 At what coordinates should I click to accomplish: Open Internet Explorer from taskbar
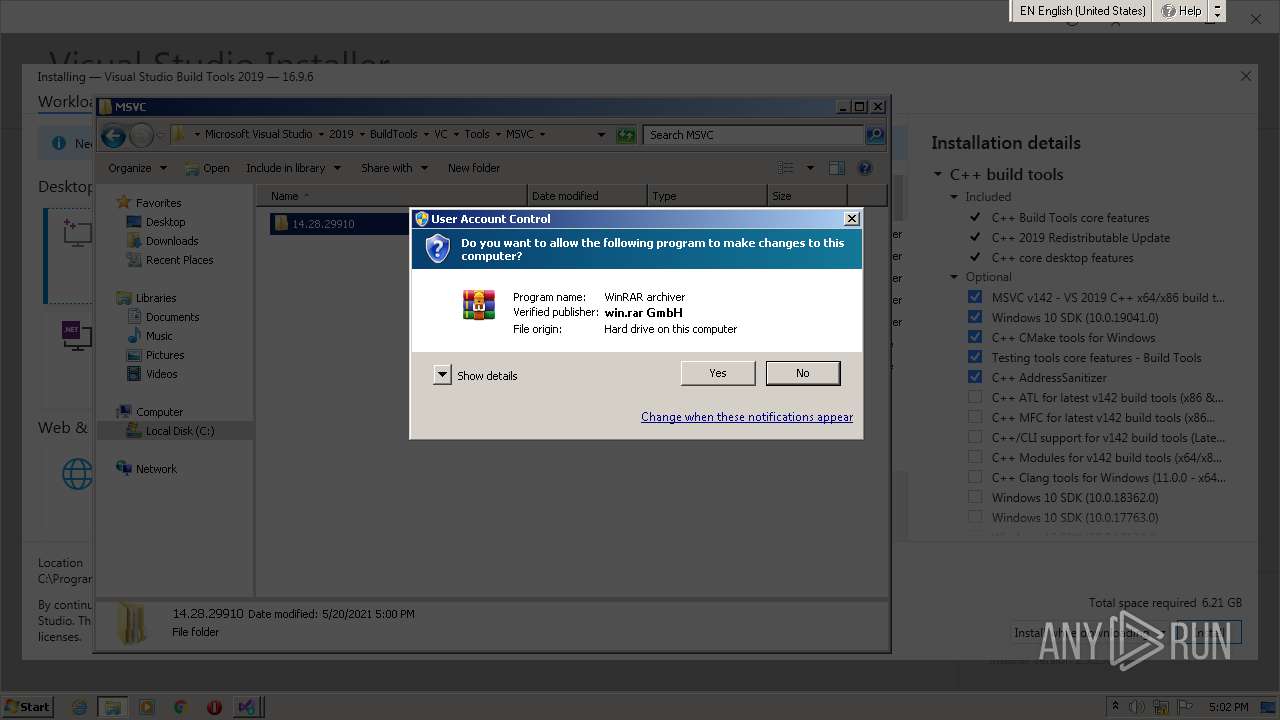coord(79,707)
